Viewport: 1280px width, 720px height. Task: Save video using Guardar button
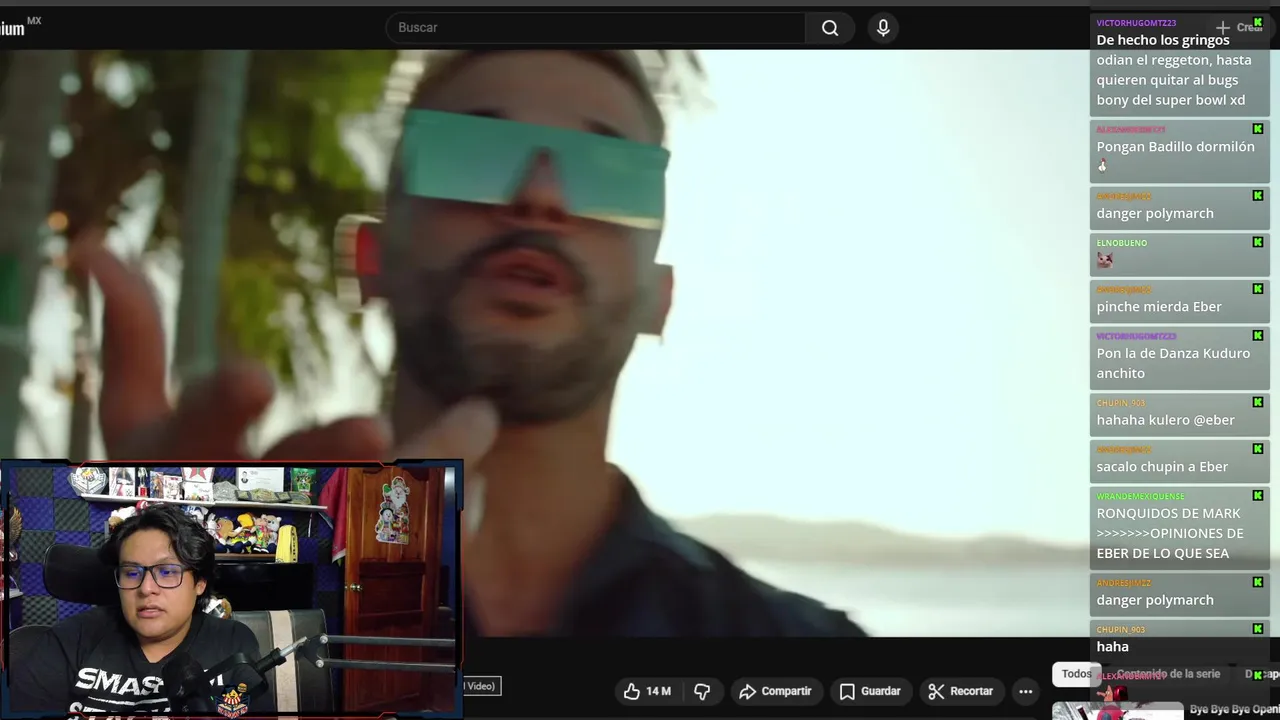870,691
